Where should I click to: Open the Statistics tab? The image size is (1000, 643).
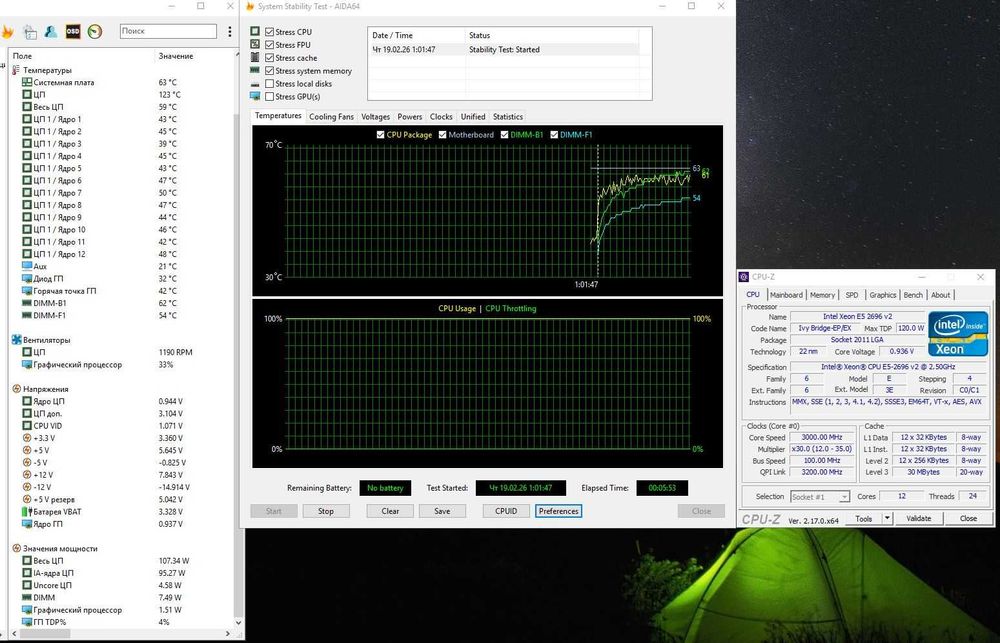(x=508, y=117)
